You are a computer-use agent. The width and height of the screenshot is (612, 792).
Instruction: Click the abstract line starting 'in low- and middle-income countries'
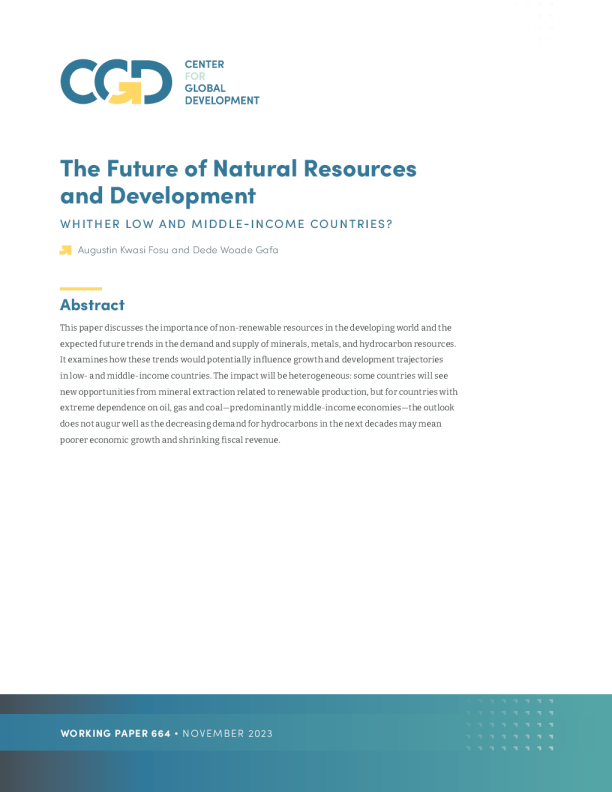point(254,376)
